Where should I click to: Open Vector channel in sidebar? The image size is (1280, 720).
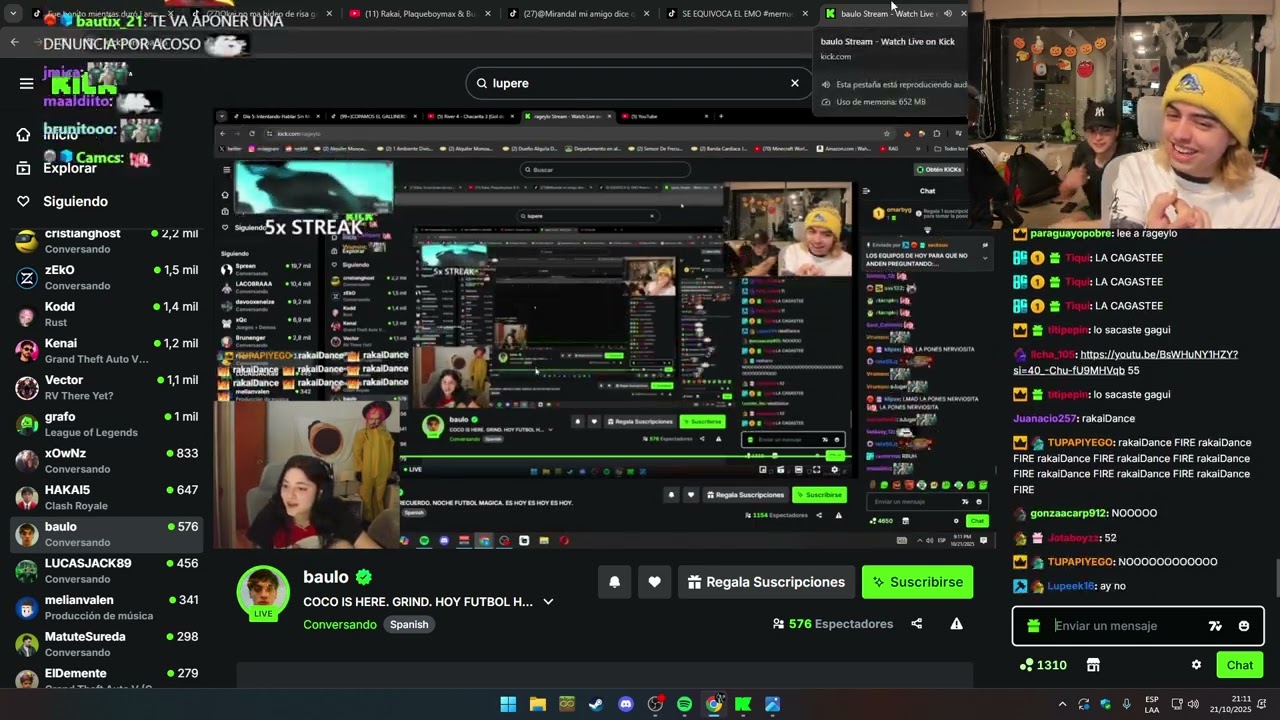click(x=107, y=388)
